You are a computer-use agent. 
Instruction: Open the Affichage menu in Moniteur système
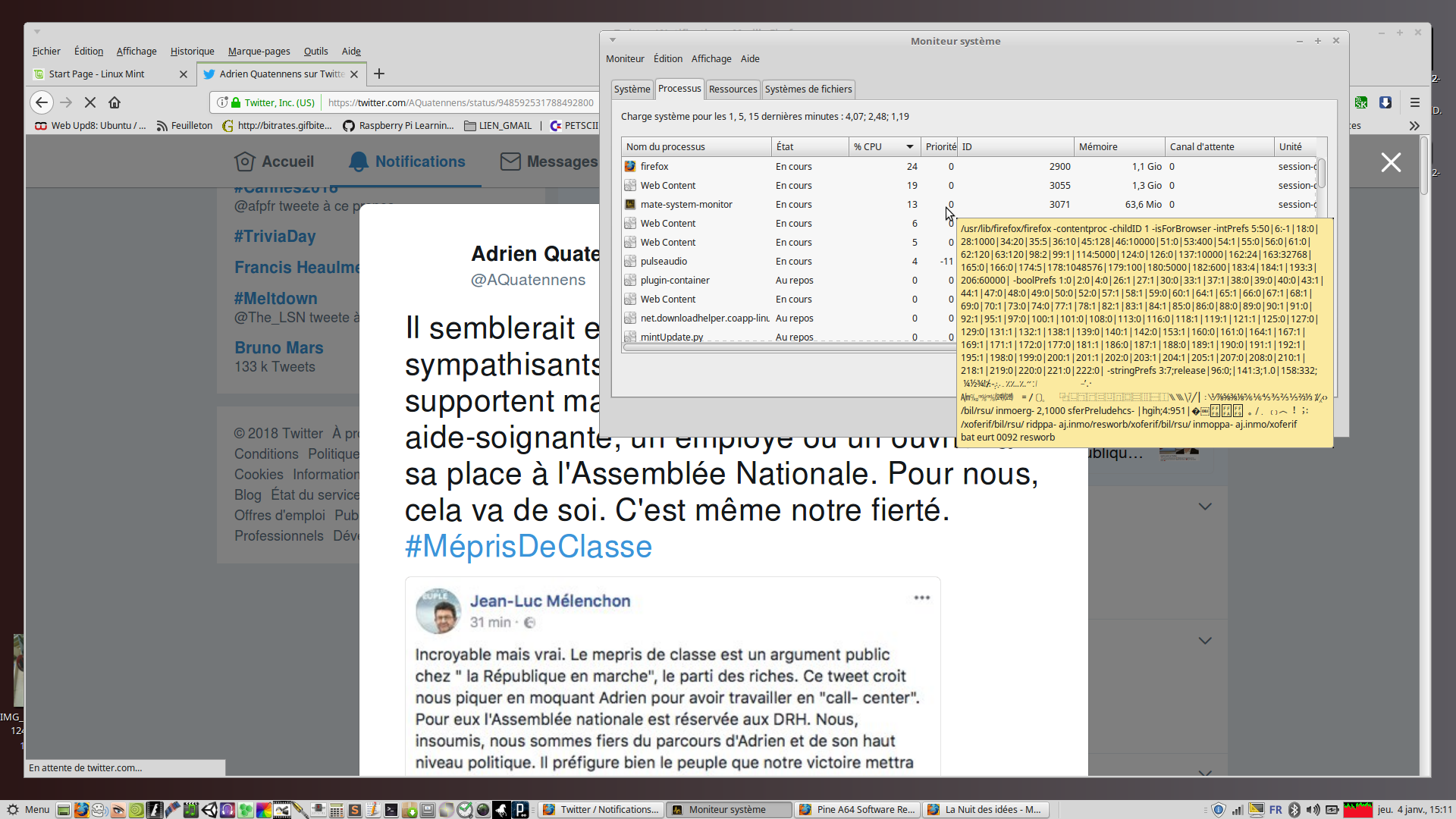click(711, 59)
